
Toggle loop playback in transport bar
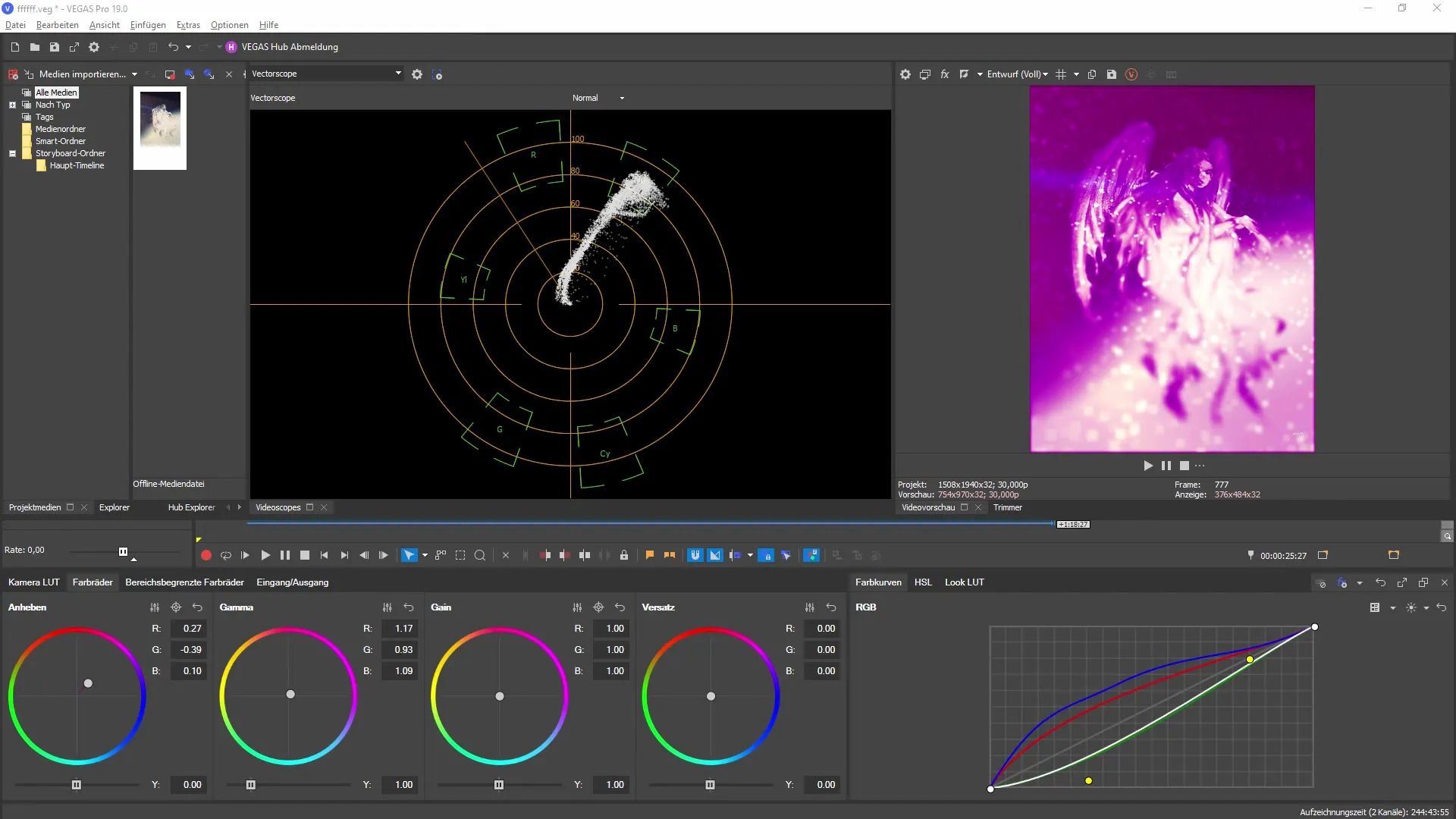pyautogui.click(x=225, y=556)
